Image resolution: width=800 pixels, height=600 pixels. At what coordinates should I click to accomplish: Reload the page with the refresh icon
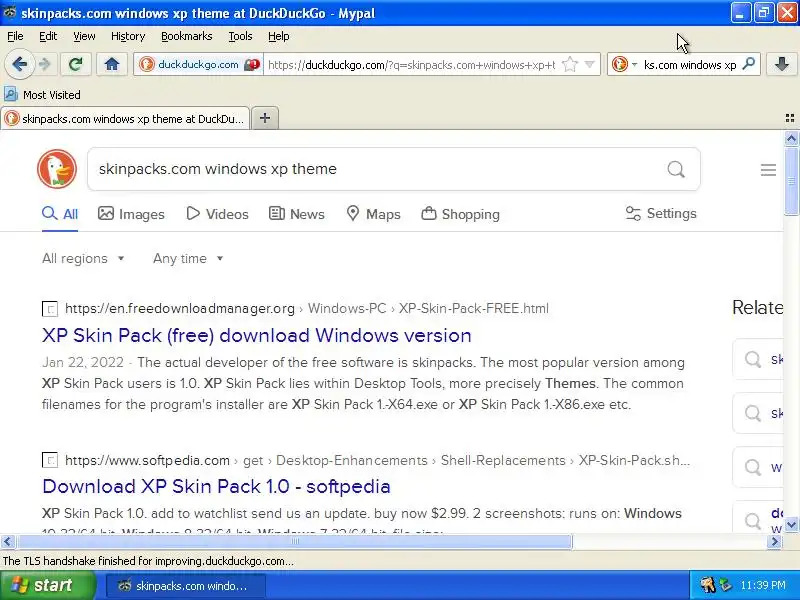tap(76, 65)
